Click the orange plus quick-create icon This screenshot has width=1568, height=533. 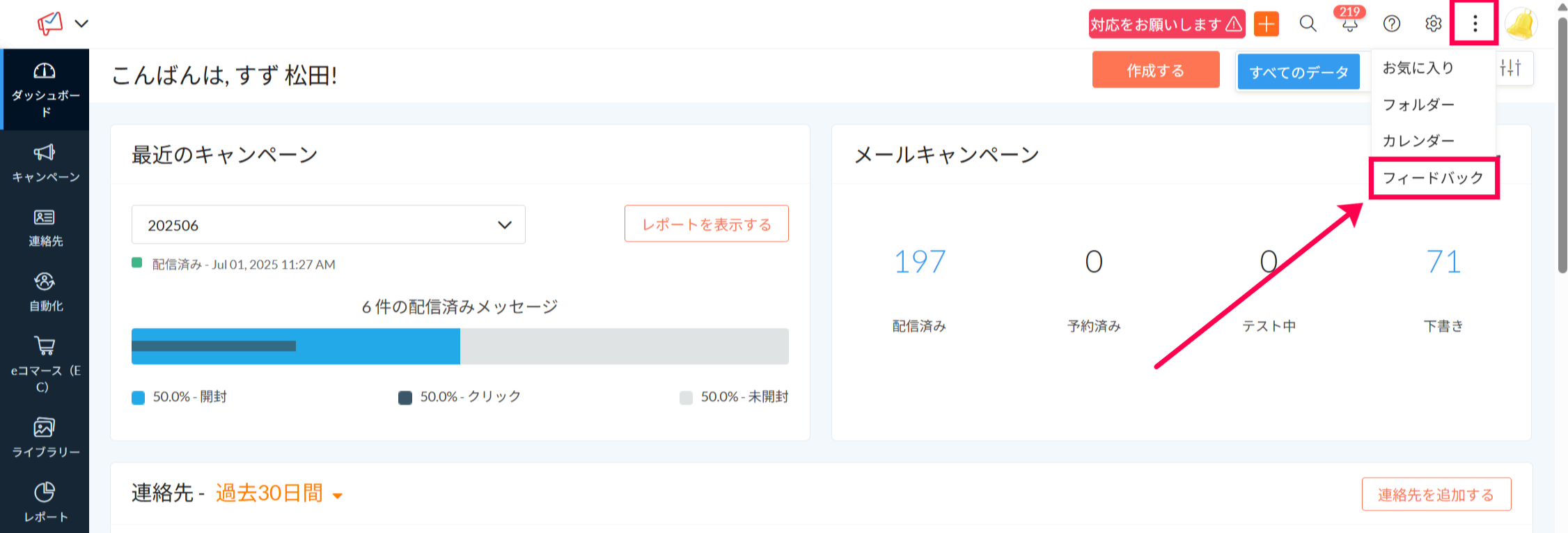[1267, 24]
